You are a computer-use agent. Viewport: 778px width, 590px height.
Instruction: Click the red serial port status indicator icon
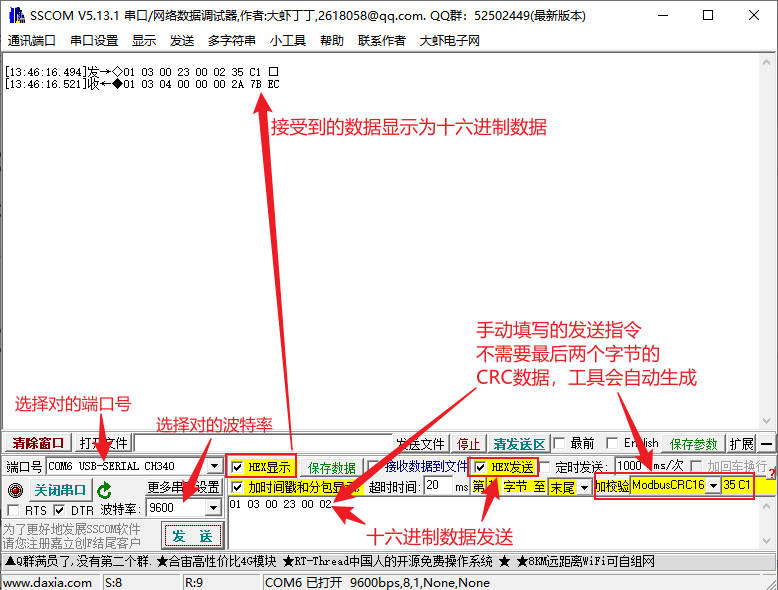pyautogui.click(x=15, y=490)
